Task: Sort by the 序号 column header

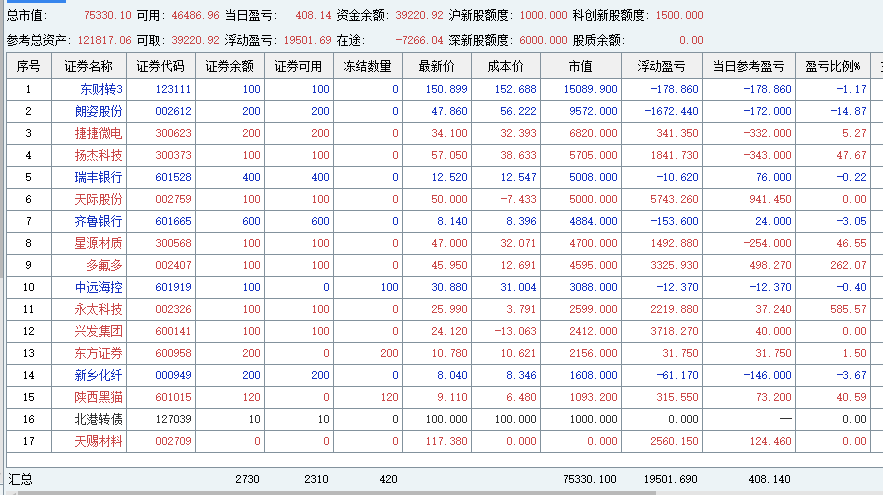Action: pyautogui.click(x=29, y=66)
